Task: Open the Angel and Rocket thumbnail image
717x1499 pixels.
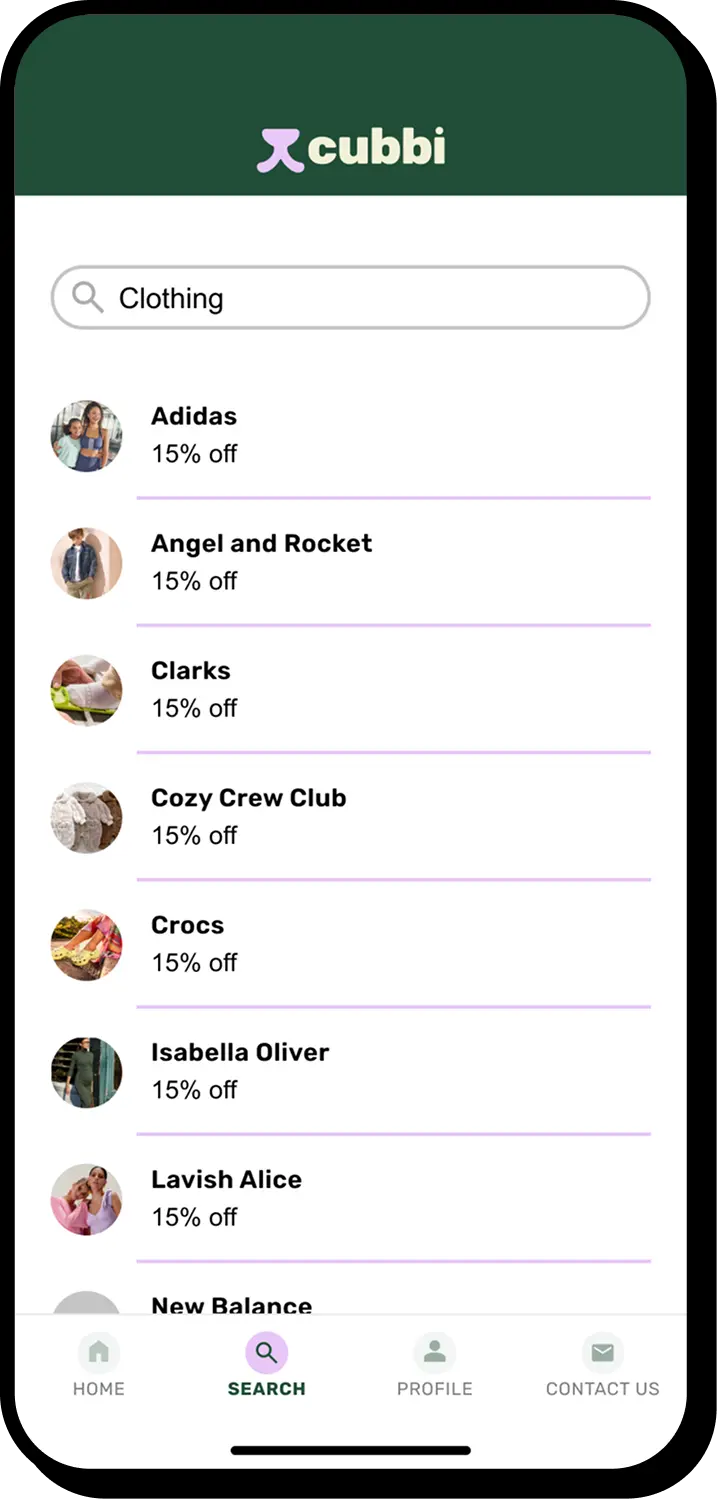Action: 87,563
